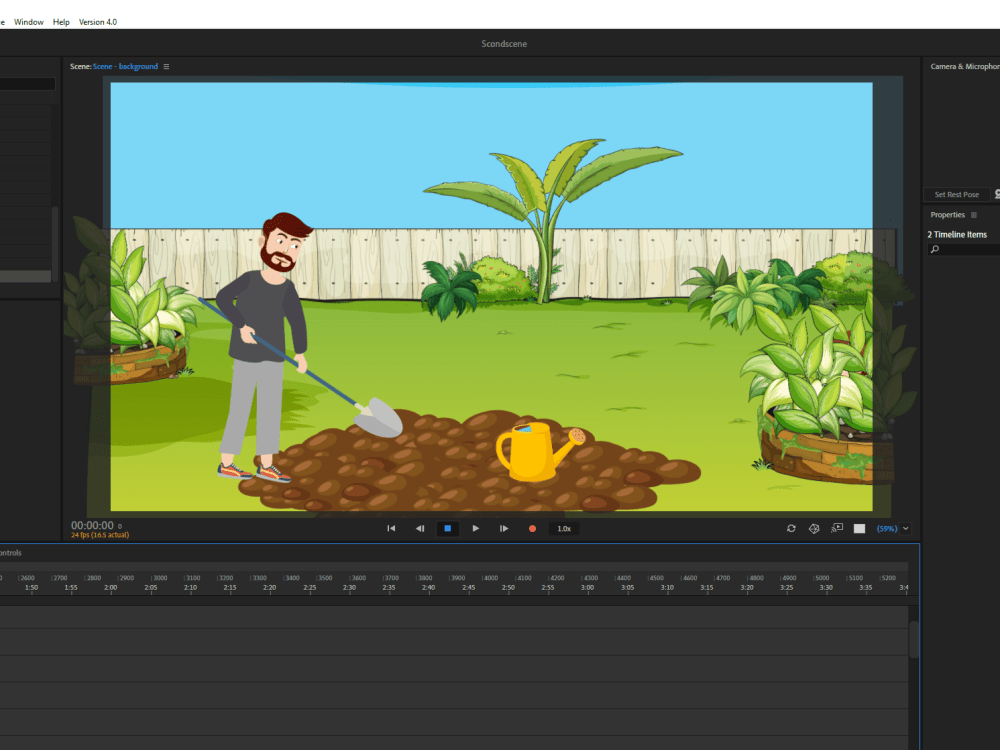Click the 59% zoom value

(x=886, y=528)
